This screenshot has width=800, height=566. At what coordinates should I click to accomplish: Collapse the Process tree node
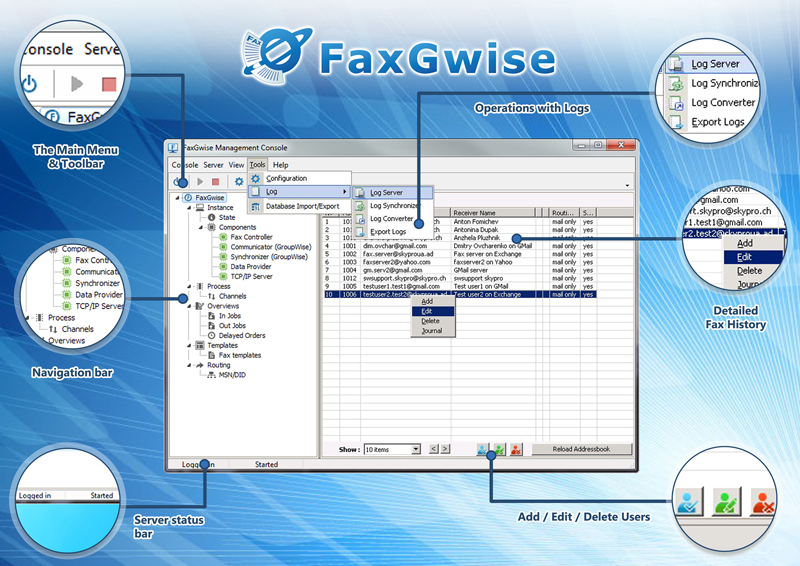click(189, 286)
